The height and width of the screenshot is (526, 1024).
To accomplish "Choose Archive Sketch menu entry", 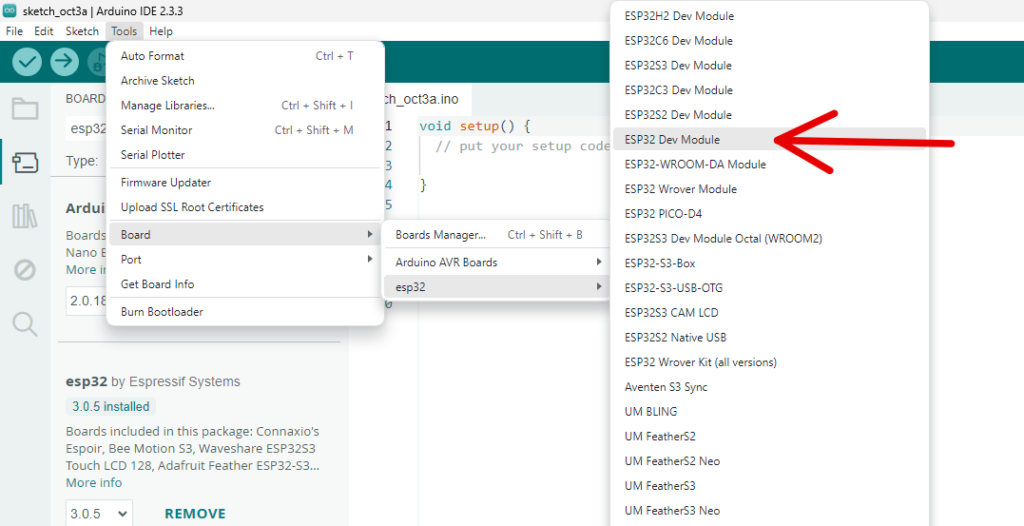I will [245, 81].
